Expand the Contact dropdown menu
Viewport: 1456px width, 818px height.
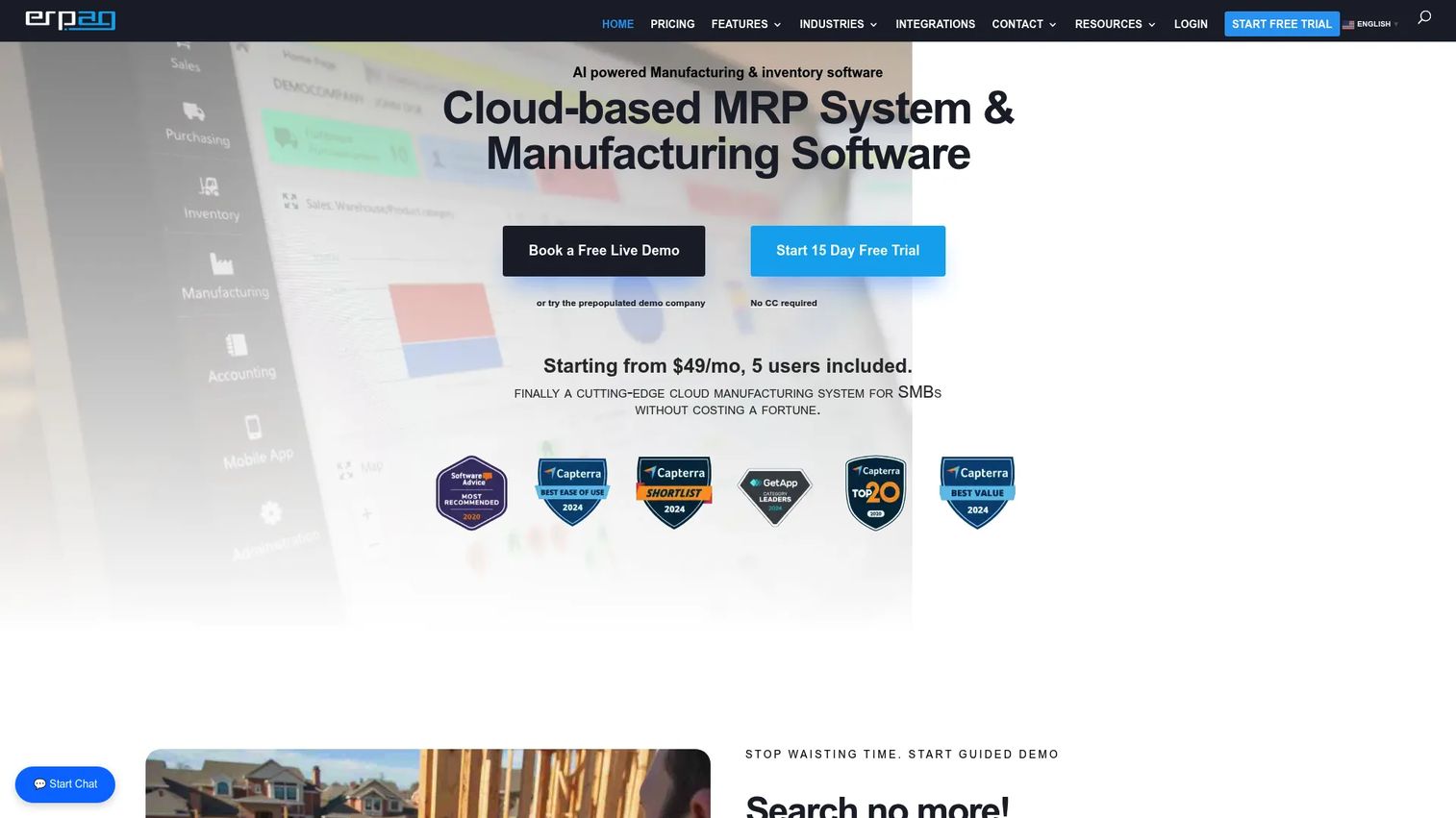(1024, 24)
